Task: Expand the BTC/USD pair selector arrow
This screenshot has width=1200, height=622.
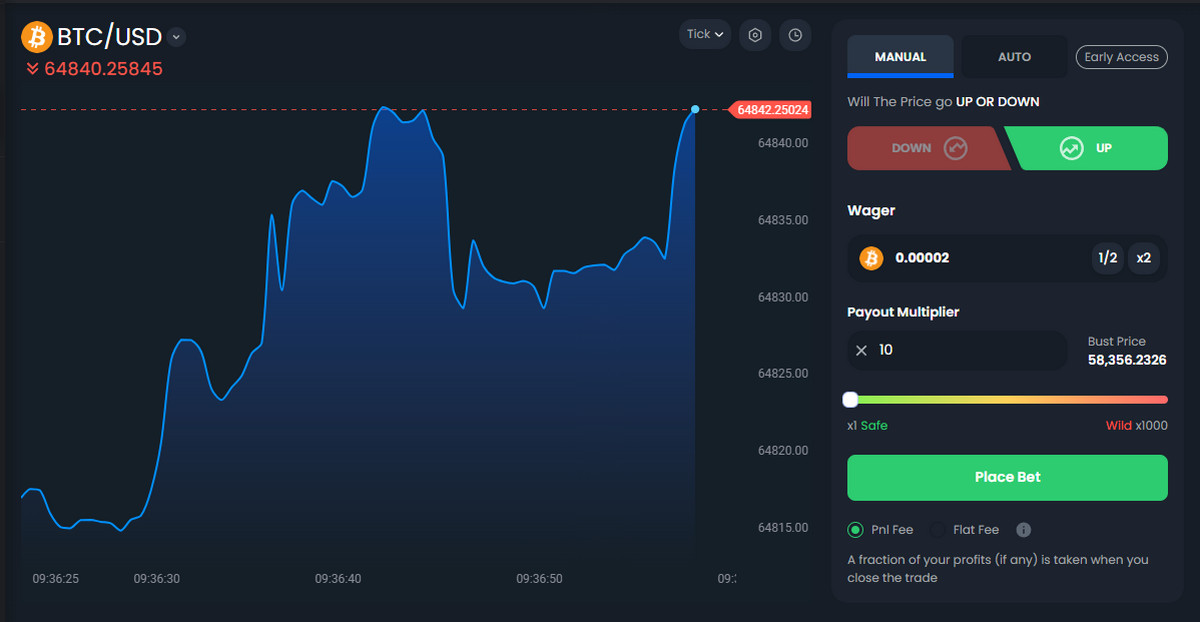Action: click(176, 38)
